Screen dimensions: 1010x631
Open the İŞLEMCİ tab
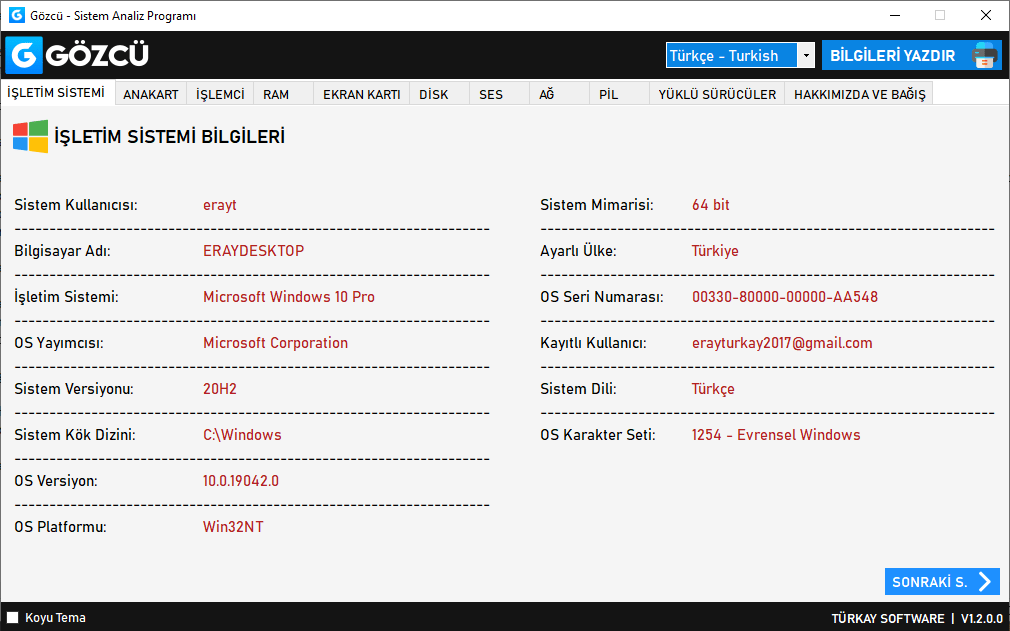220,94
